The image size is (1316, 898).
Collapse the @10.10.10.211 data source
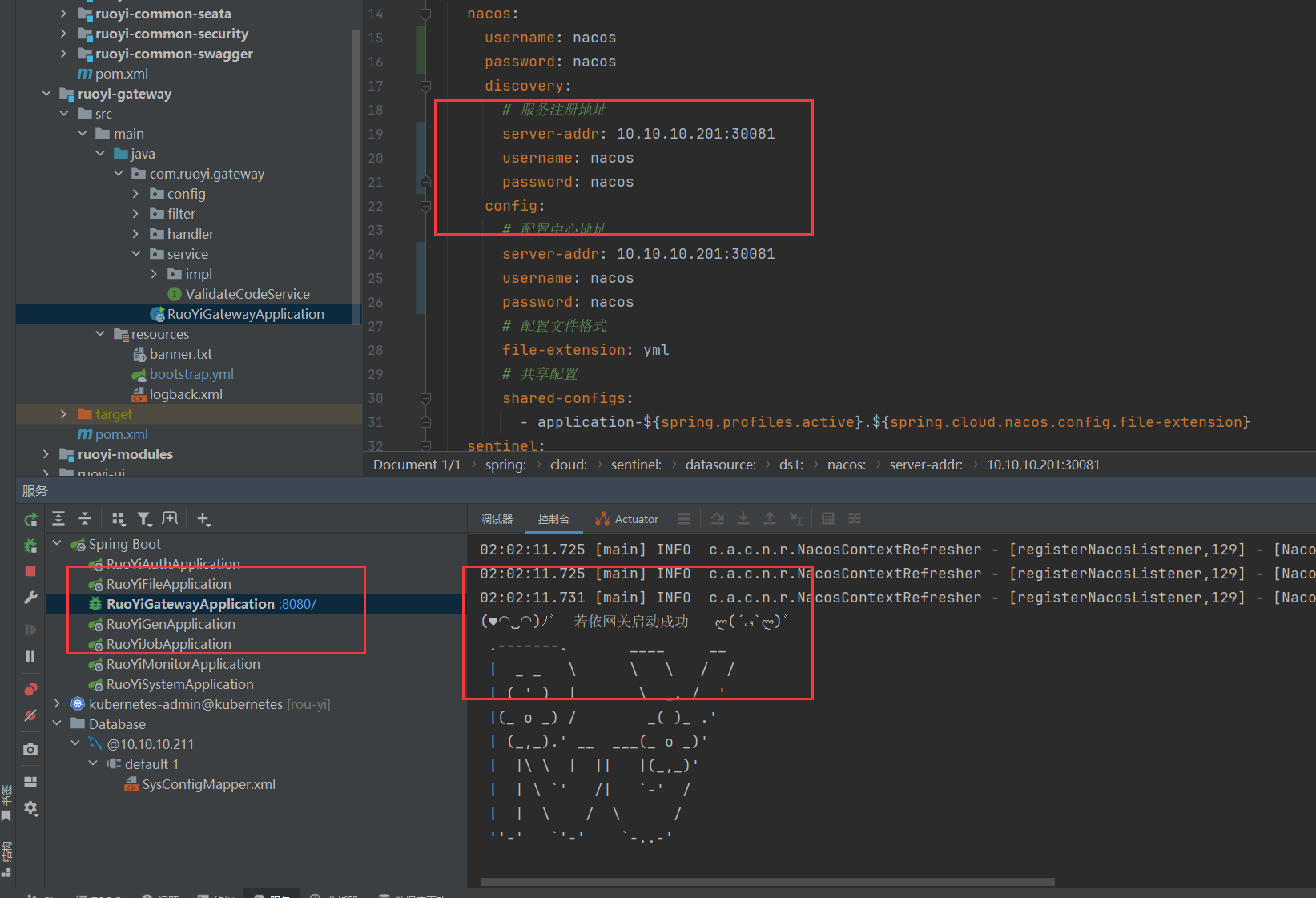point(75,744)
